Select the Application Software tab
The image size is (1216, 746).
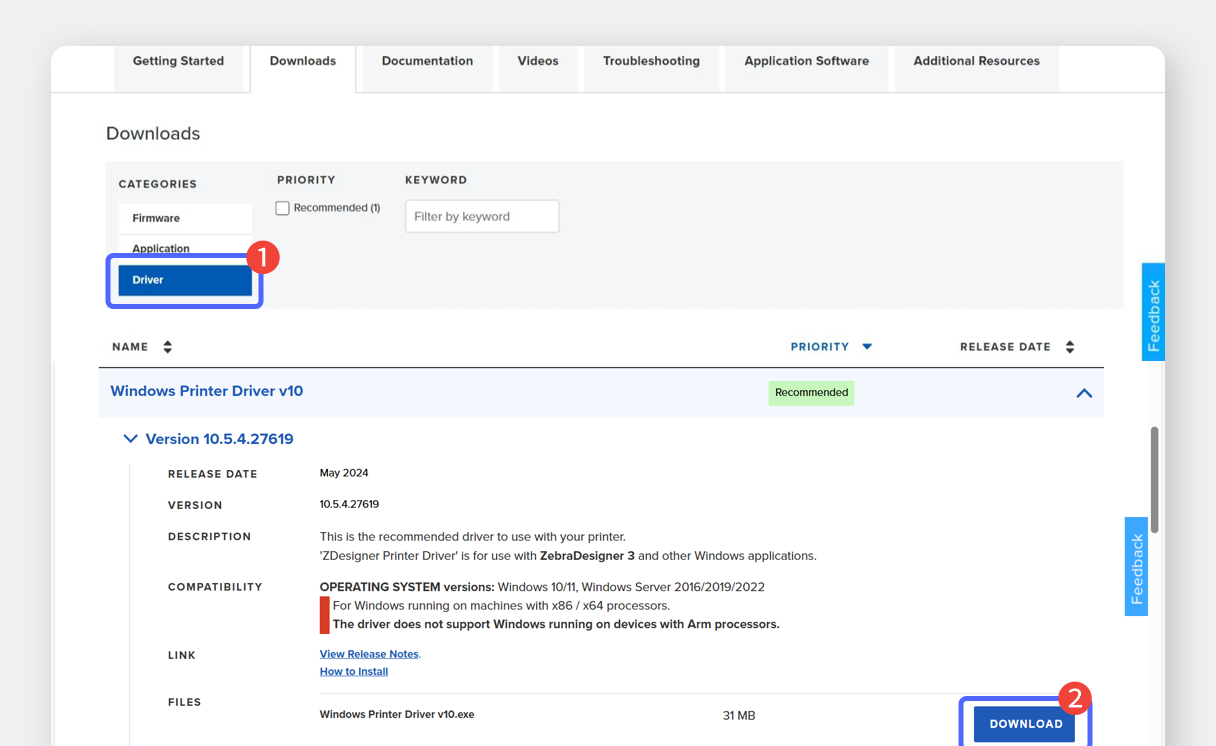806,61
